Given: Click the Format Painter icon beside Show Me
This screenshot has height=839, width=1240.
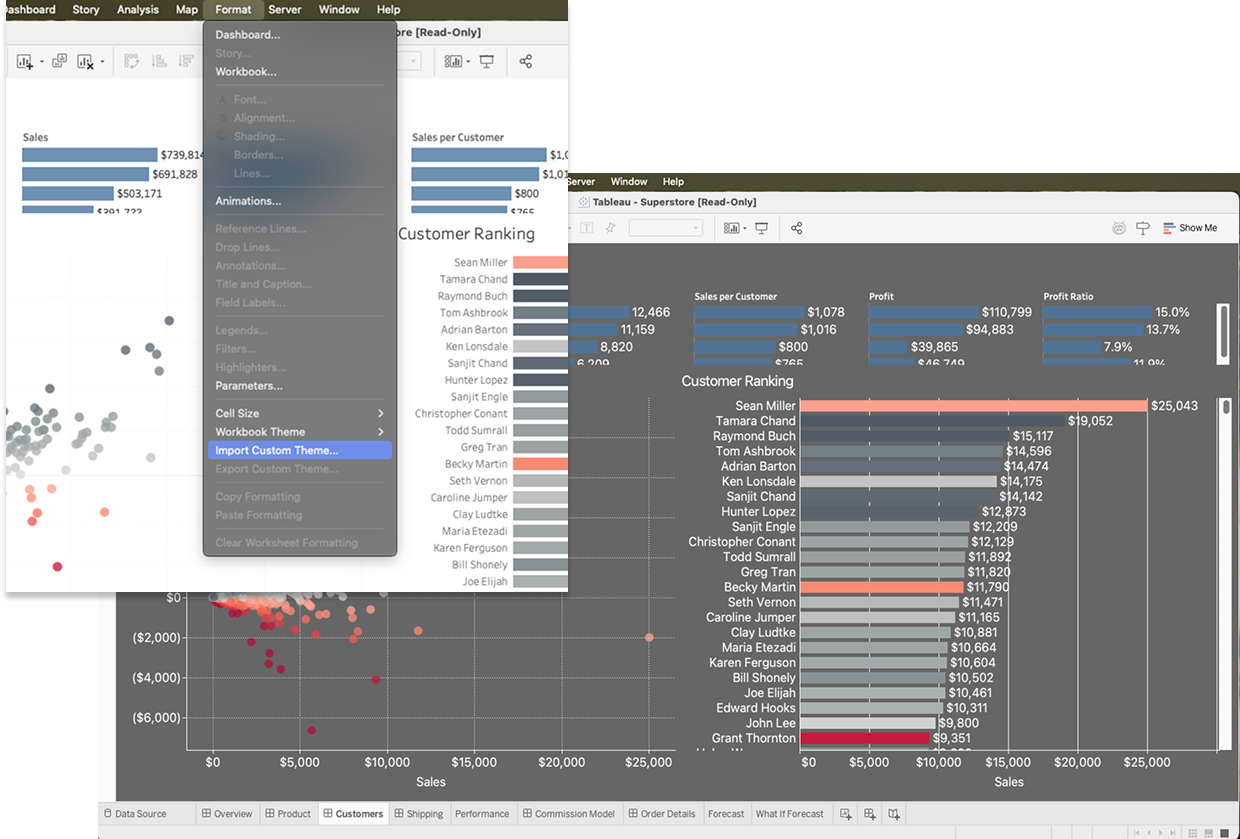Looking at the screenshot, I should pyautogui.click(x=1143, y=228).
